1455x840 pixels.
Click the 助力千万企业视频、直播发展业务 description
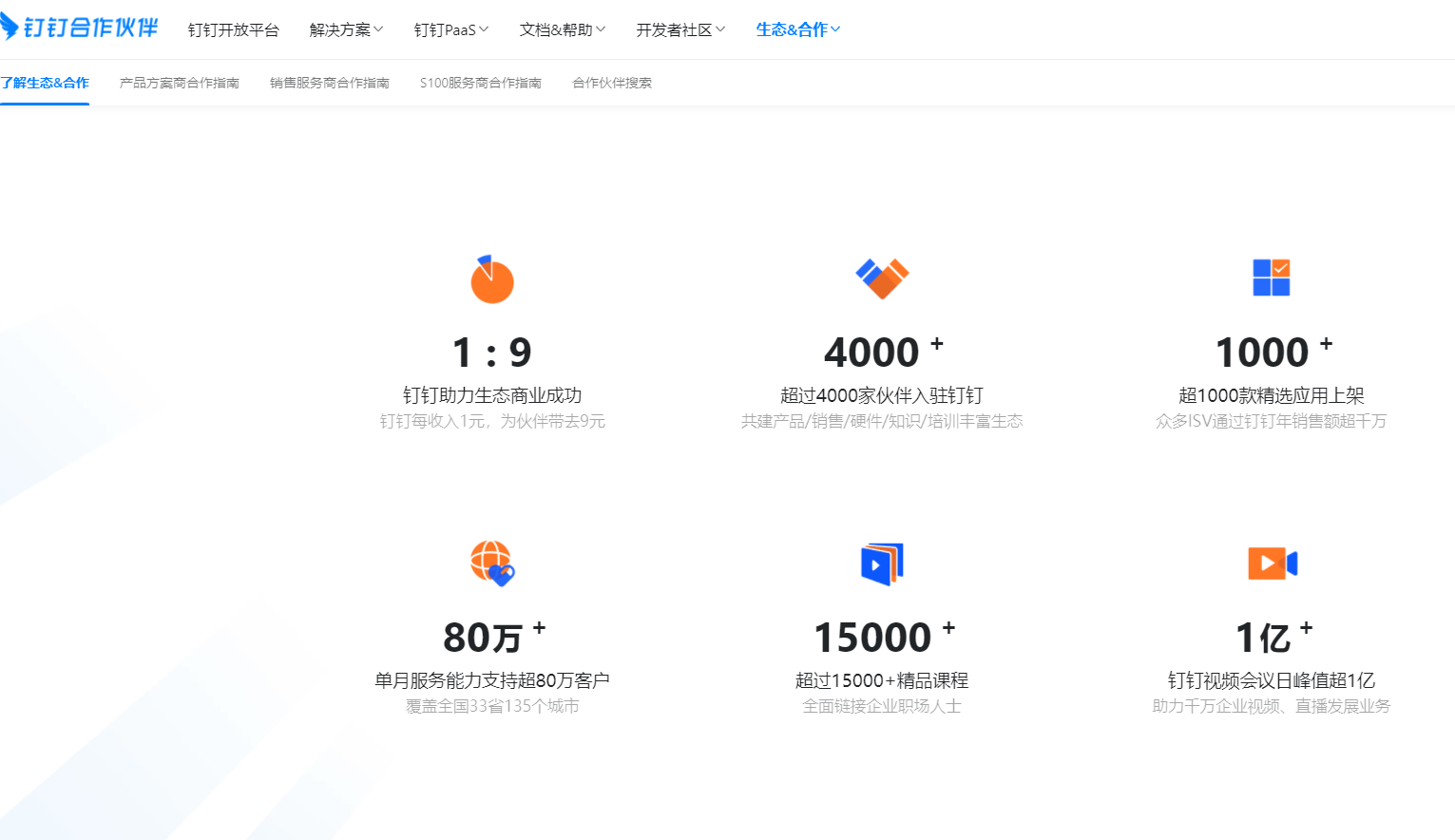click(x=1272, y=706)
